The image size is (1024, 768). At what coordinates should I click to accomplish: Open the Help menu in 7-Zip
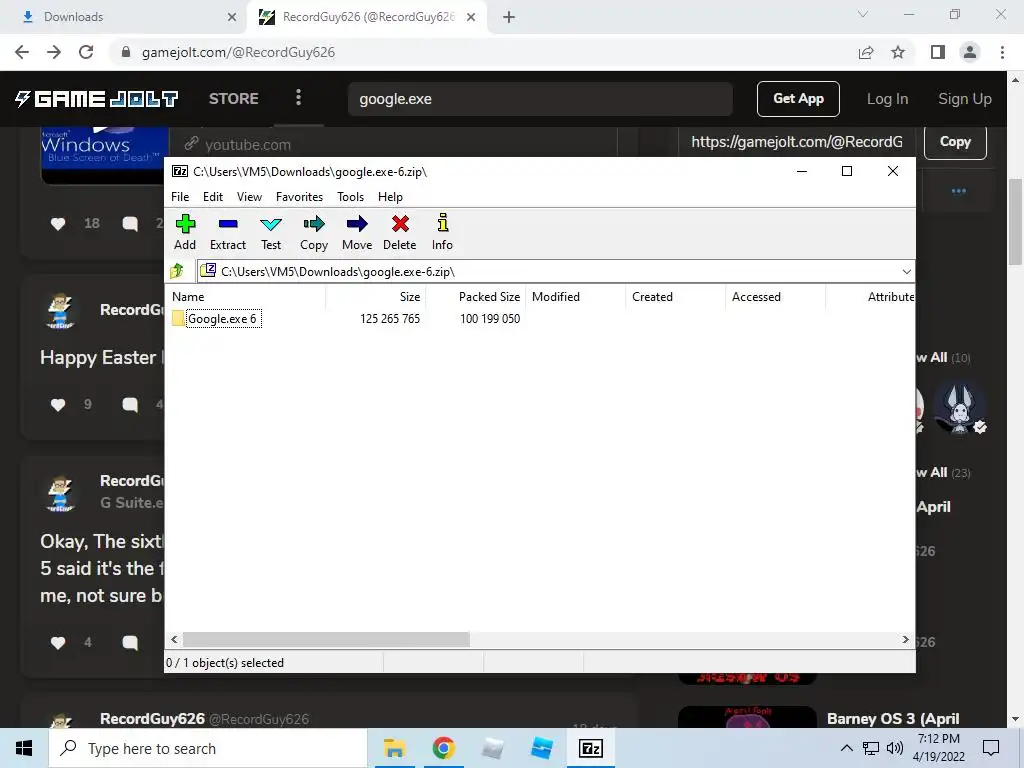(391, 197)
